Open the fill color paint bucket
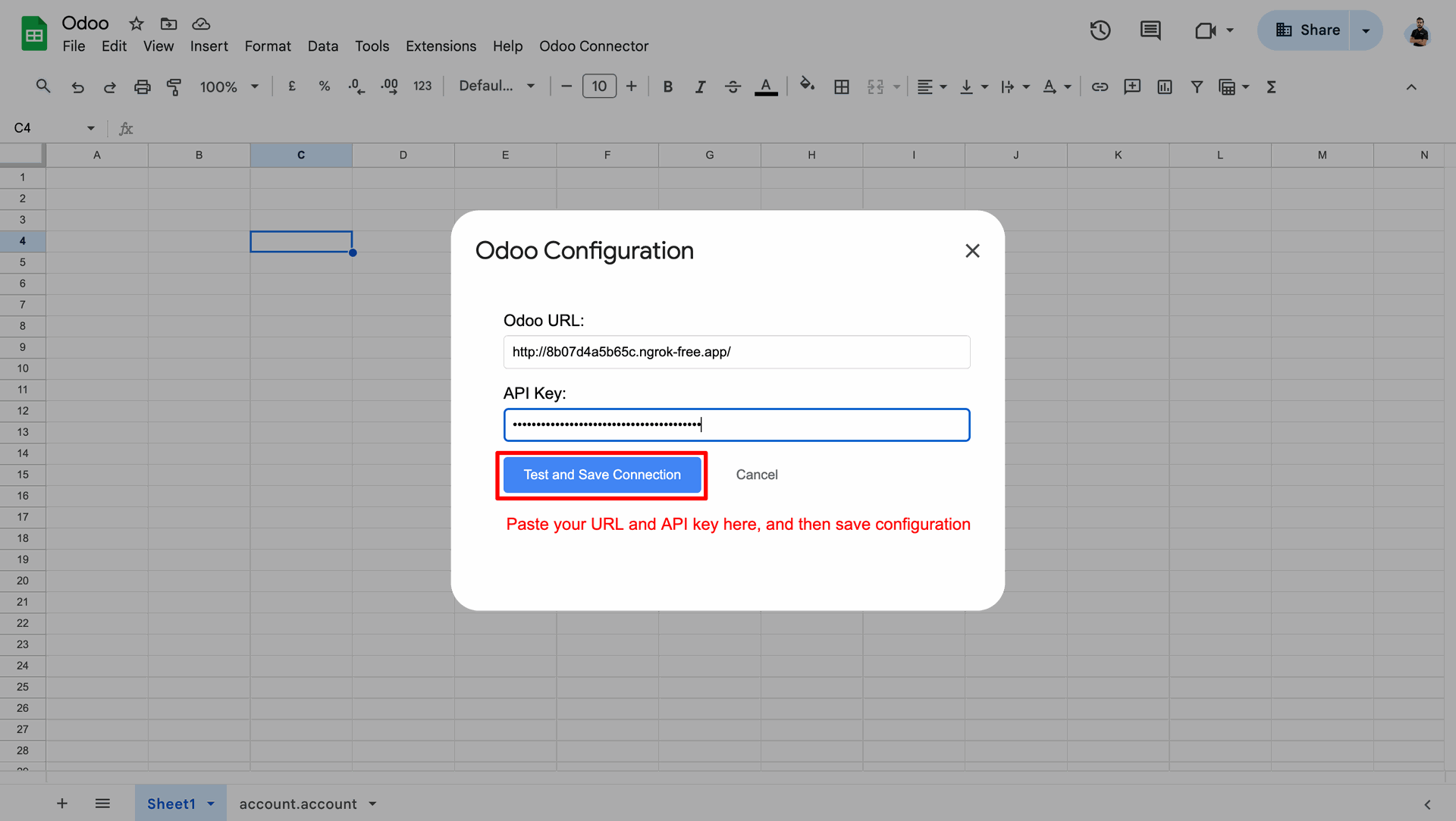The height and width of the screenshot is (821, 1456). coord(807,85)
